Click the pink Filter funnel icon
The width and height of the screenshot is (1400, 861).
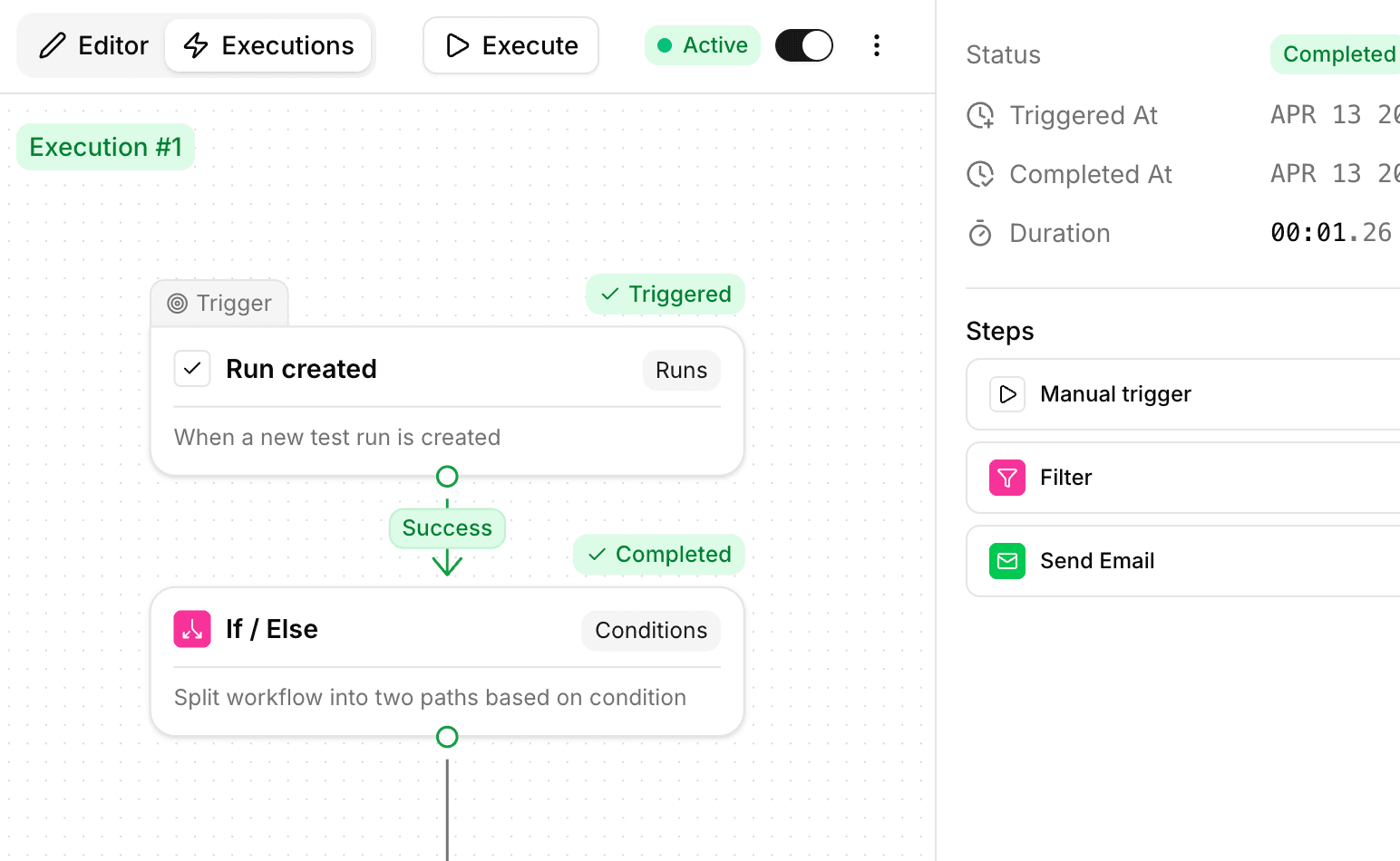(1006, 478)
